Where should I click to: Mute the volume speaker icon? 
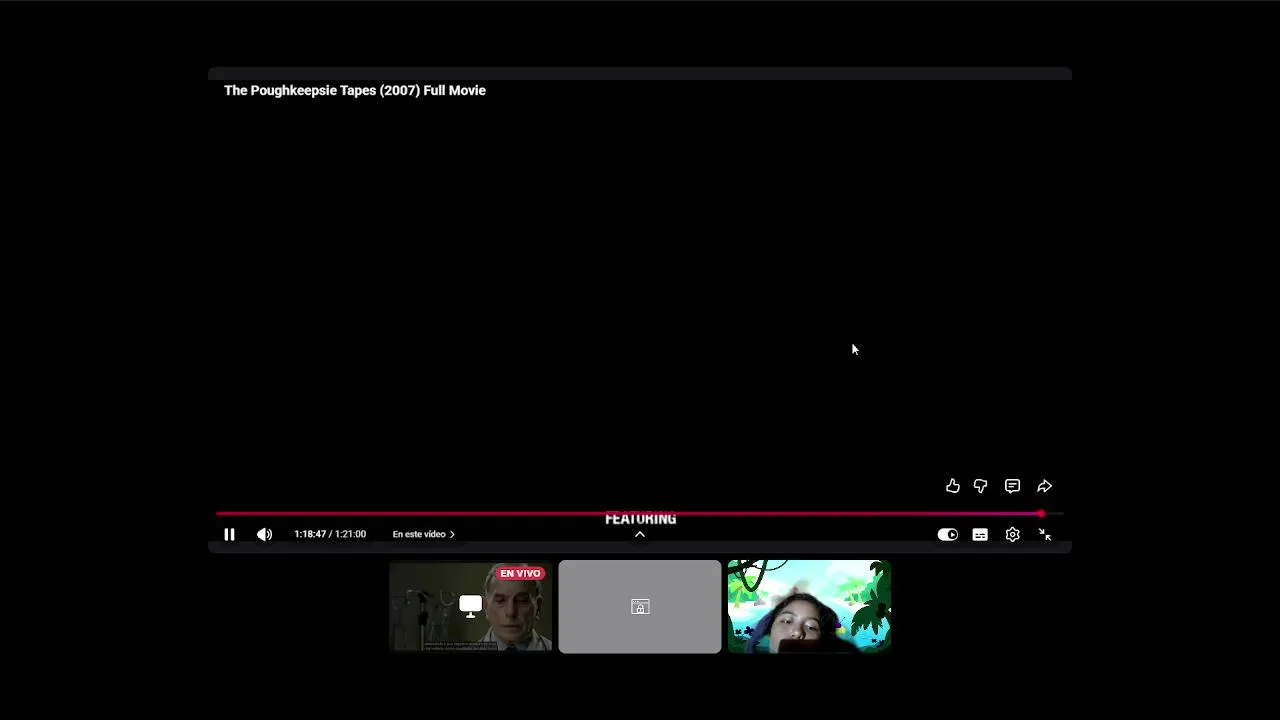(x=264, y=535)
